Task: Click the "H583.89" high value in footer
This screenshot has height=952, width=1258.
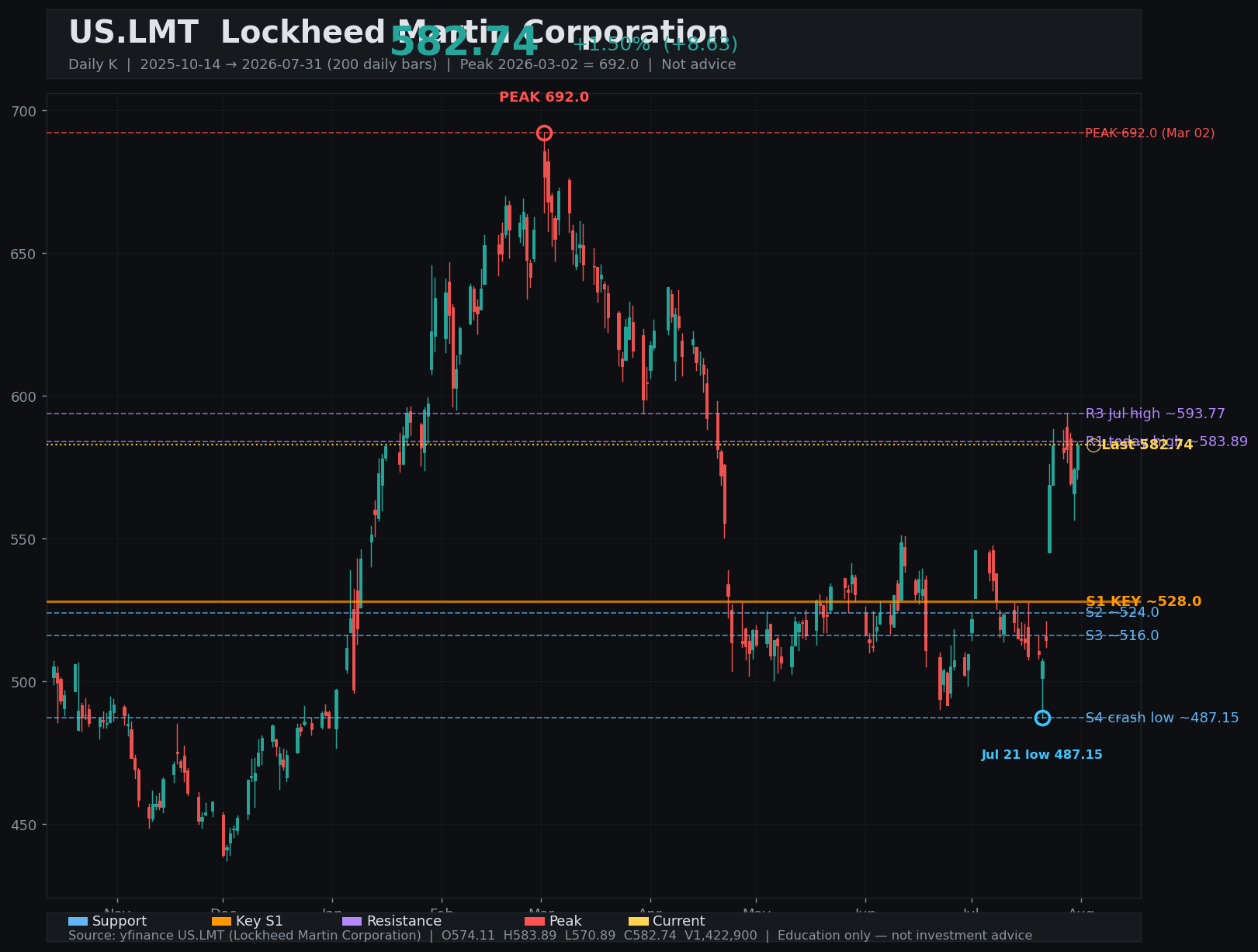Action: (x=530, y=936)
